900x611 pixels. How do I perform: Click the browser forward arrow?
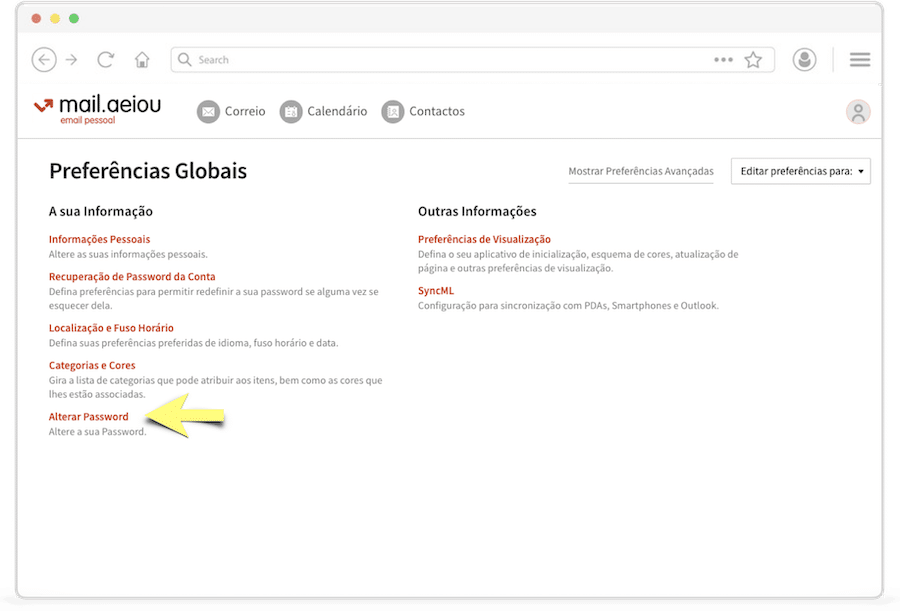click(x=72, y=60)
